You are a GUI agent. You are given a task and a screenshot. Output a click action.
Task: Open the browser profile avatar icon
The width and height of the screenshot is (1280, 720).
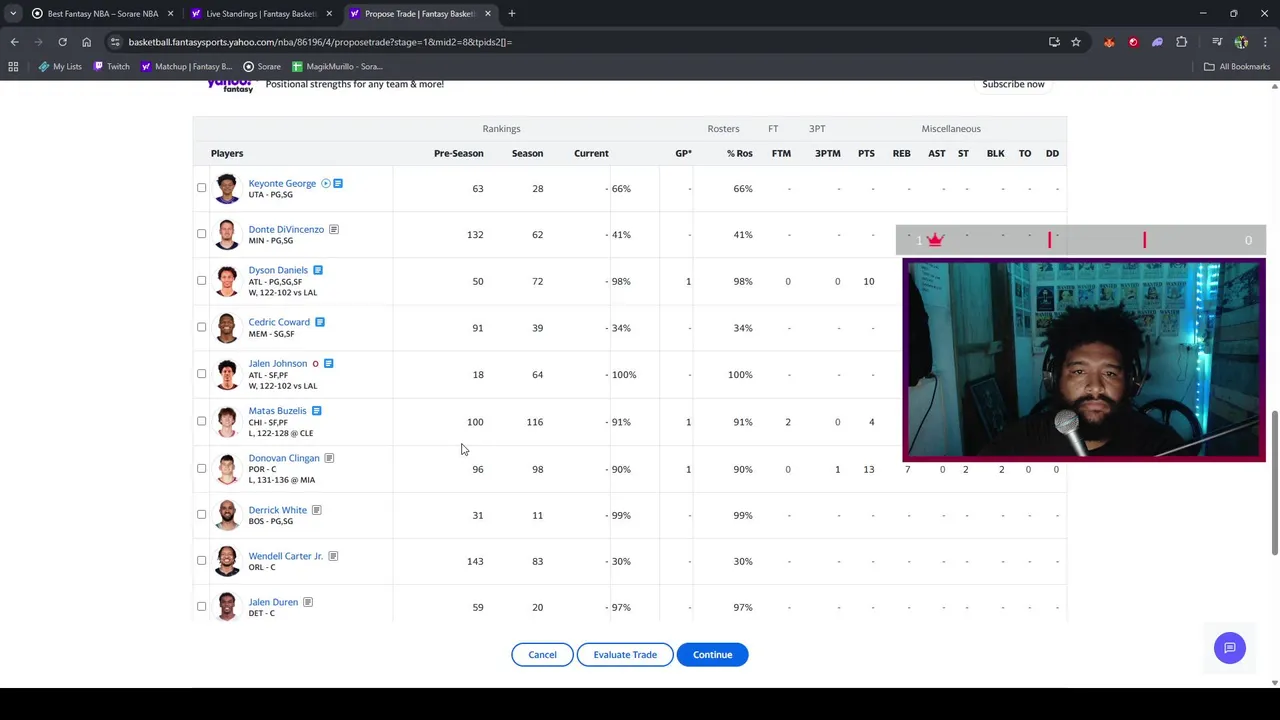[1241, 42]
